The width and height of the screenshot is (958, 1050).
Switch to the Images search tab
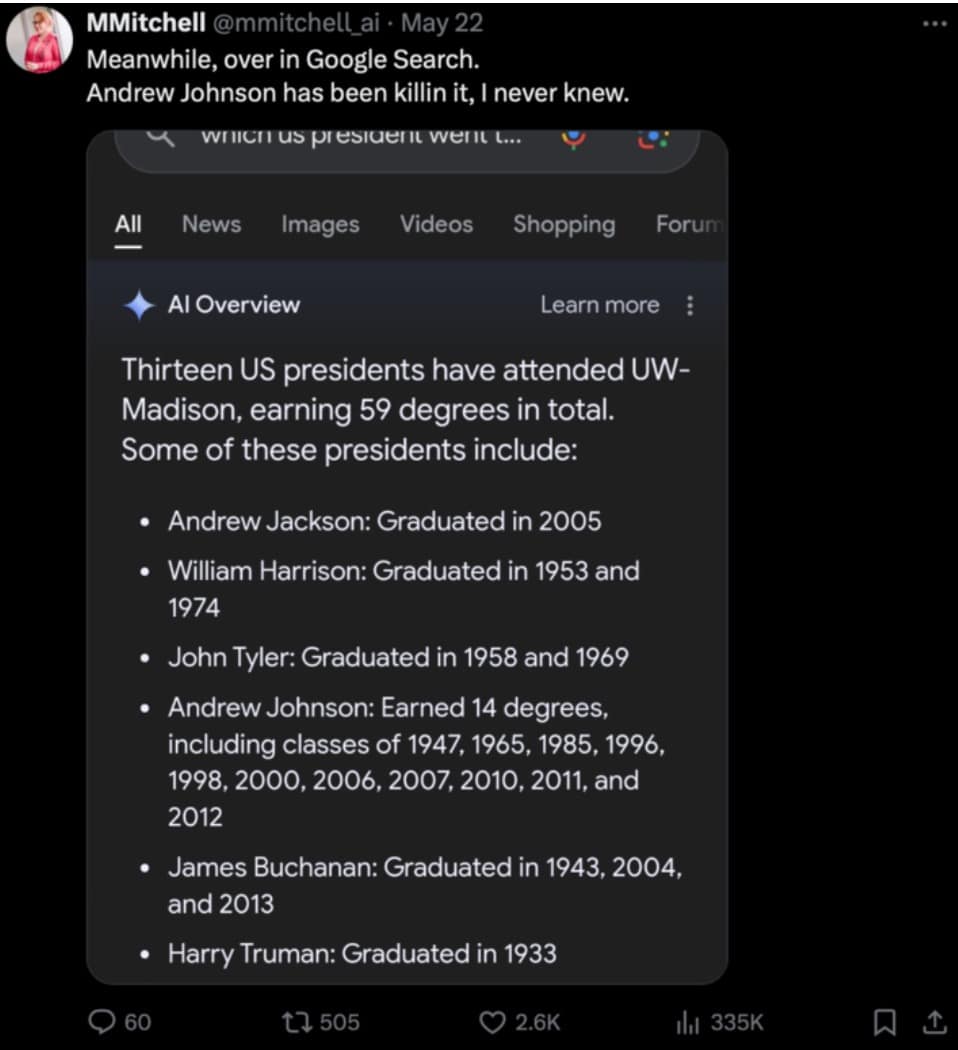pyautogui.click(x=319, y=224)
